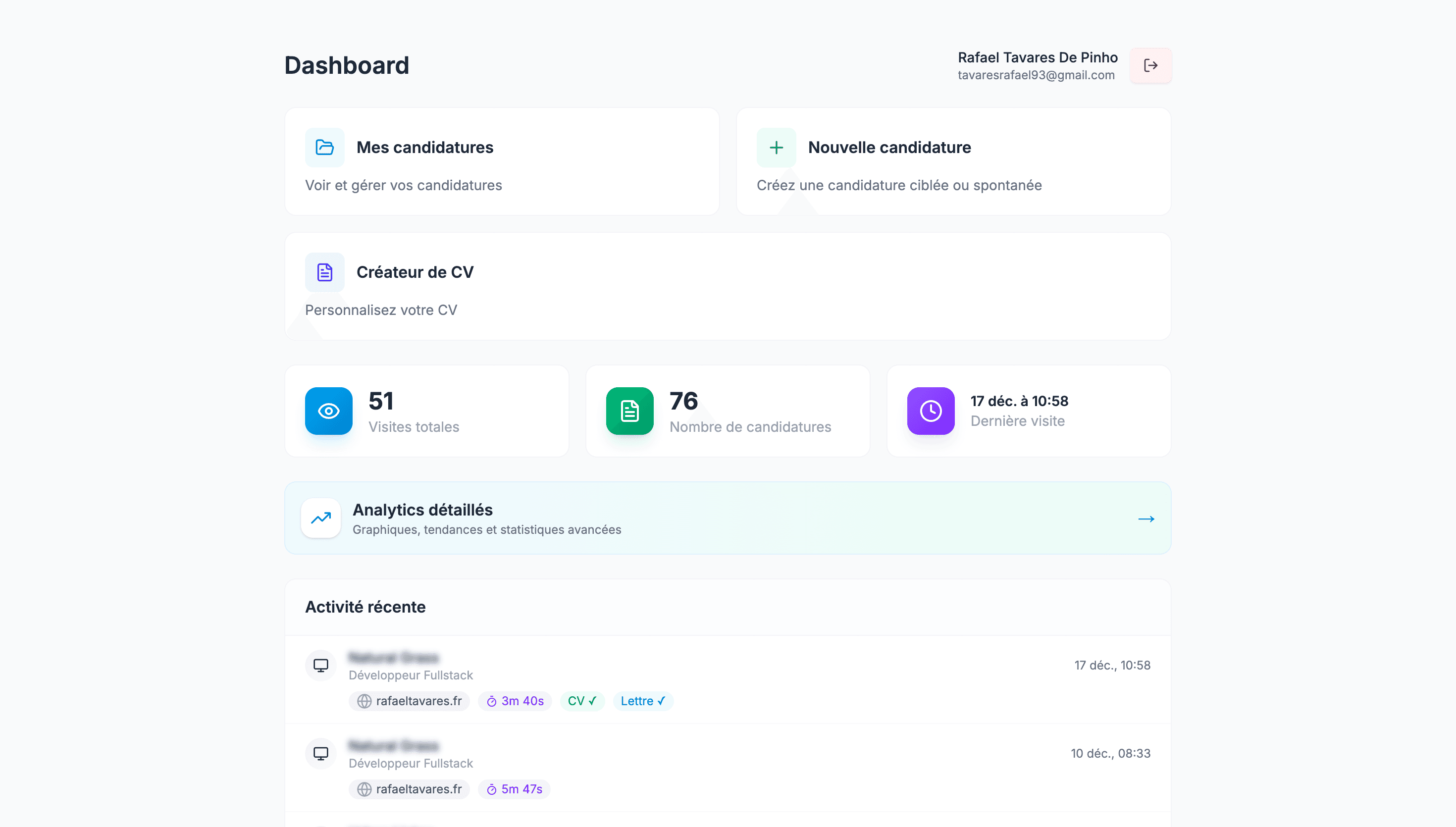Screen dimensions: 1456x827
Task: Click the document icon on Créateur de CV
Action: [324, 272]
